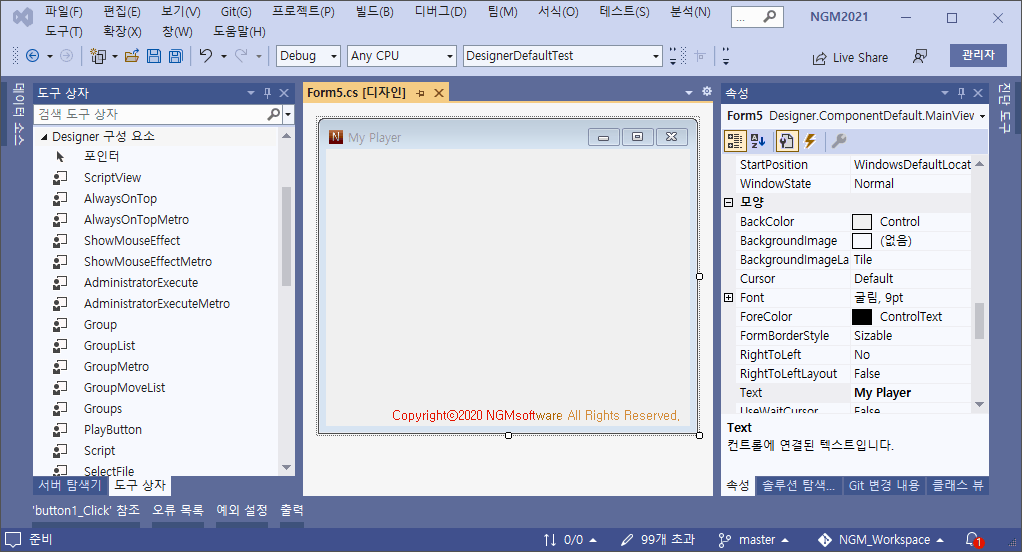Click the 검색 도구 상자 search field
The image size is (1022, 552).
(x=151, y=114)
